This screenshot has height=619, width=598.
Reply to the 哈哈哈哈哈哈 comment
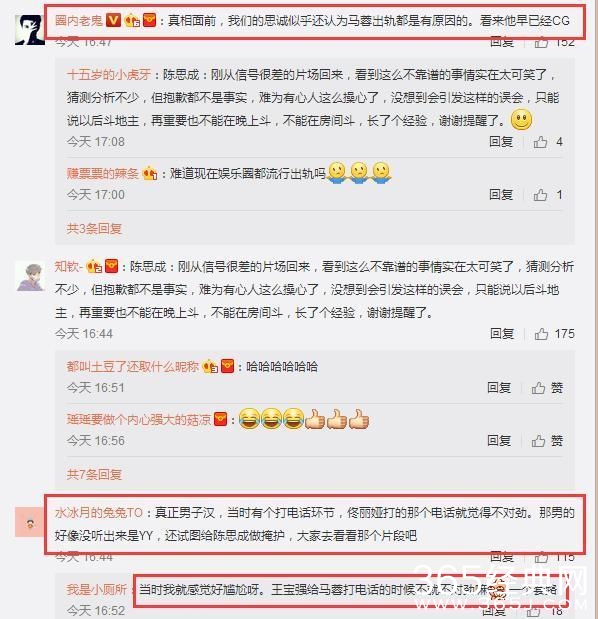point(499,387)
